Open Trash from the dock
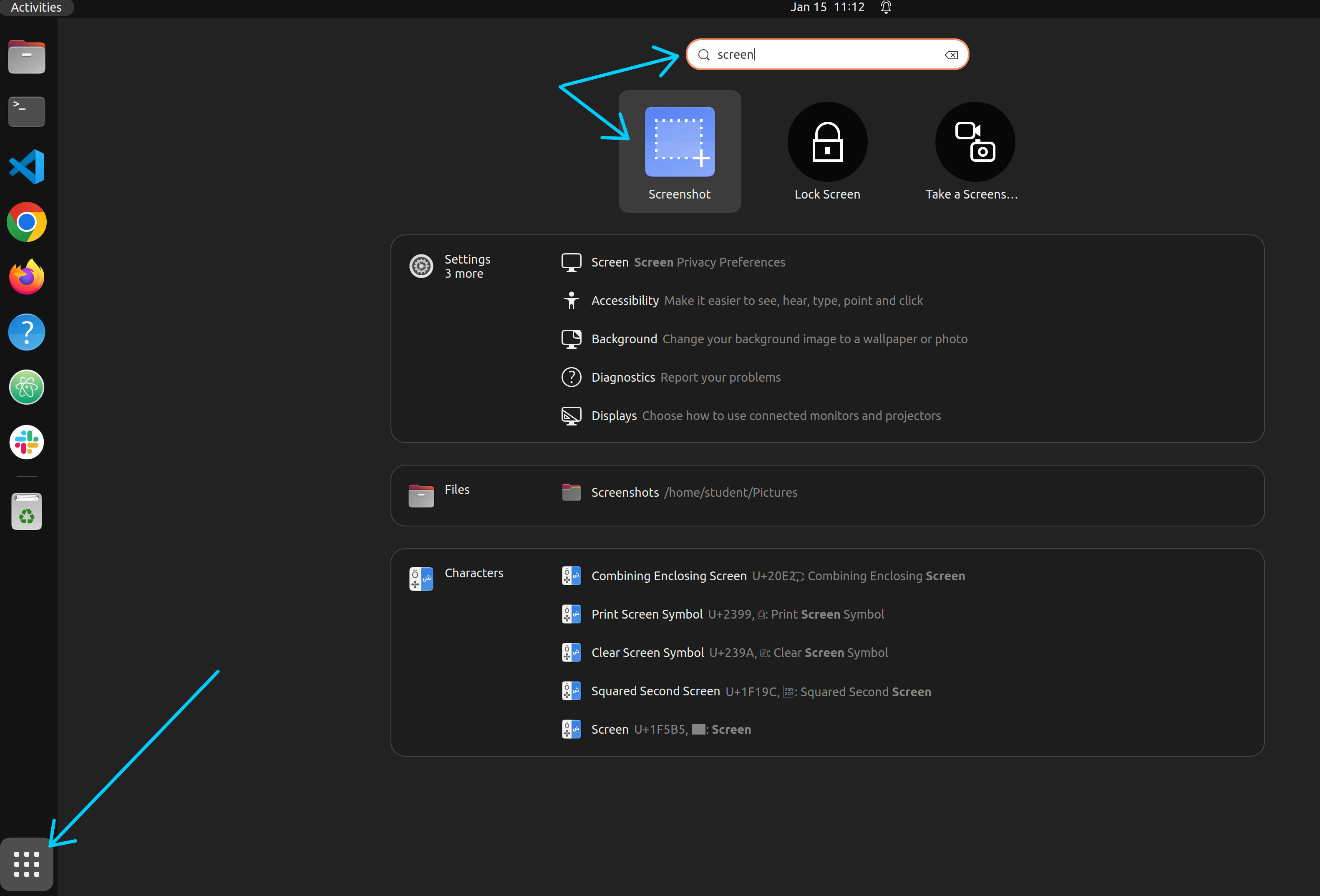This screenshot has height=896, width=1320. [27, 511]
